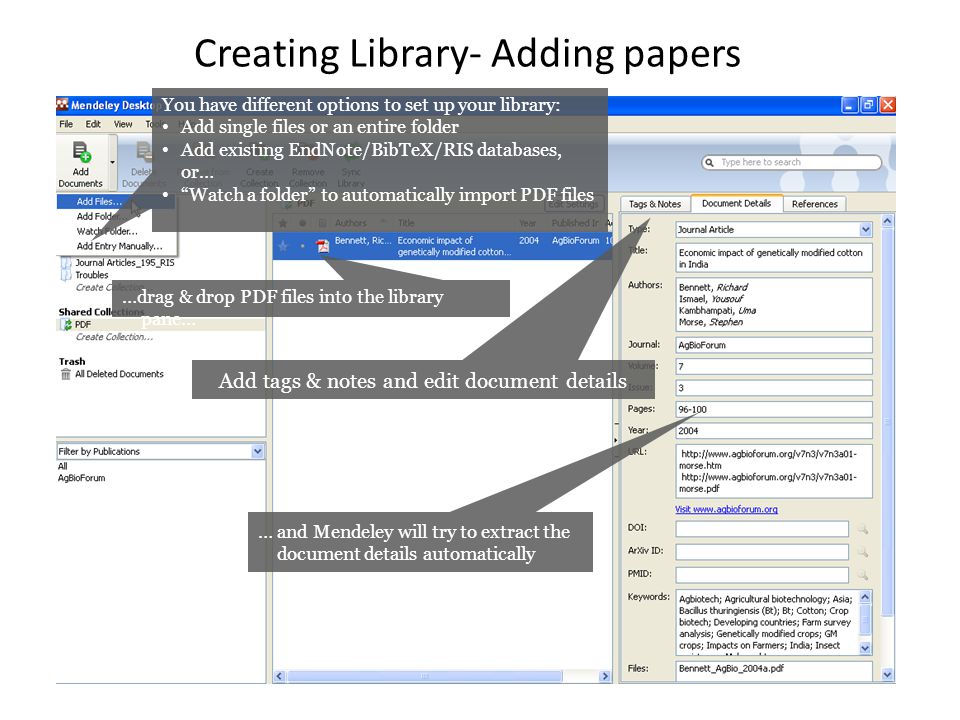Choose Add Entry Manually... from the menu

point(119,246)
